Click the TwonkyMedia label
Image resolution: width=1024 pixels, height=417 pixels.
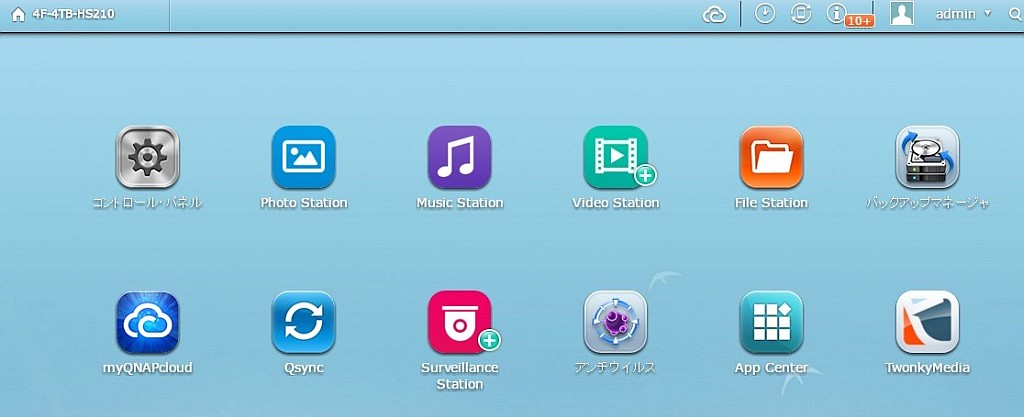click(x=927, y=368)
